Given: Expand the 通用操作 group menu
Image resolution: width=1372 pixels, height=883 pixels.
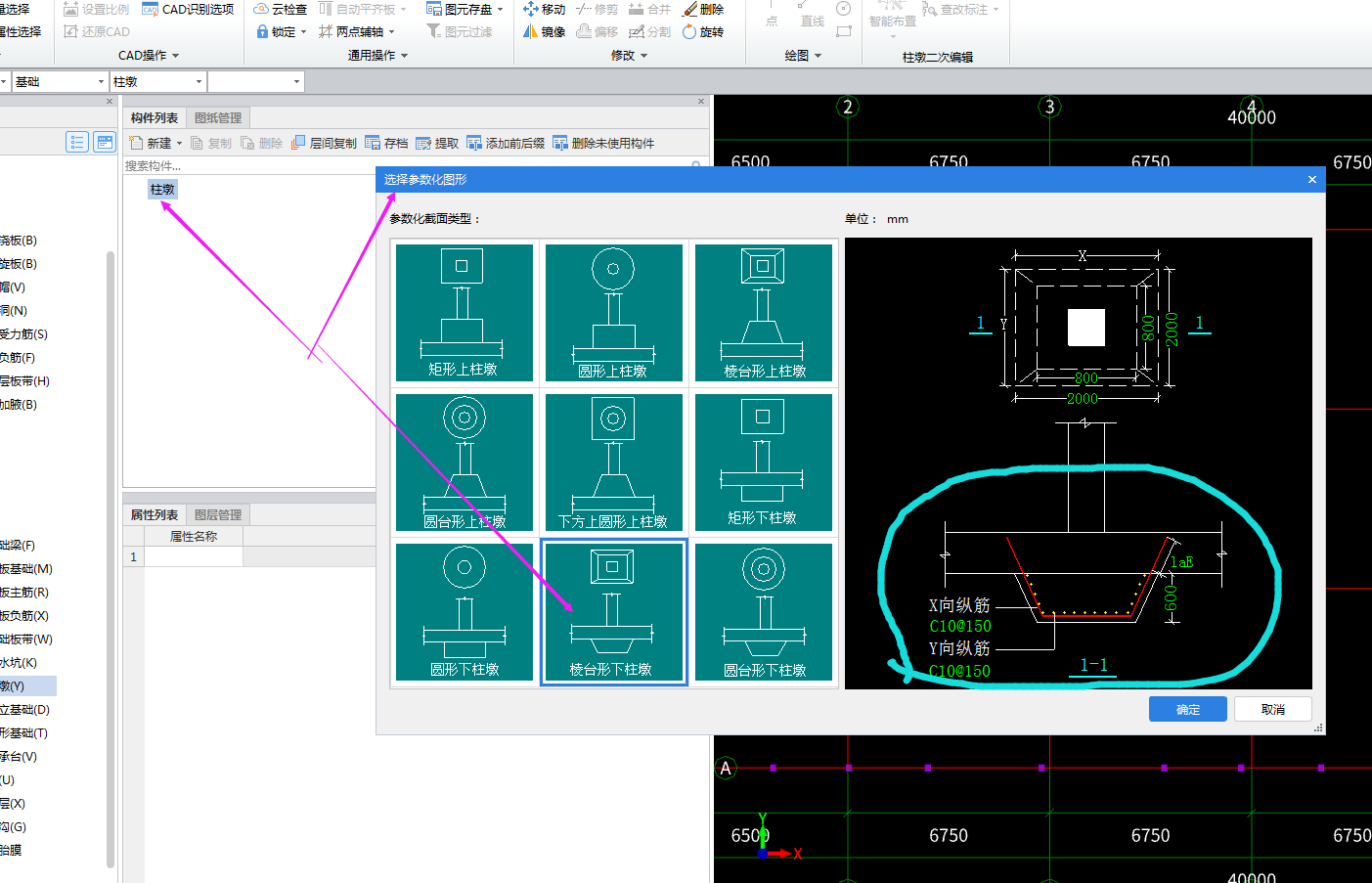Looking at the screenshot, I should click(x=377, y=56).
